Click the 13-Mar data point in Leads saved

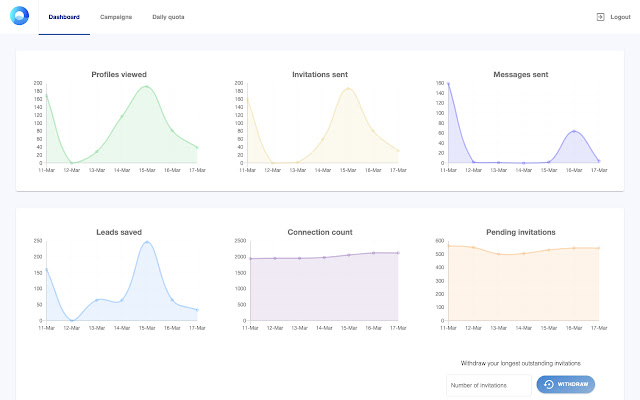pos(97,300)
